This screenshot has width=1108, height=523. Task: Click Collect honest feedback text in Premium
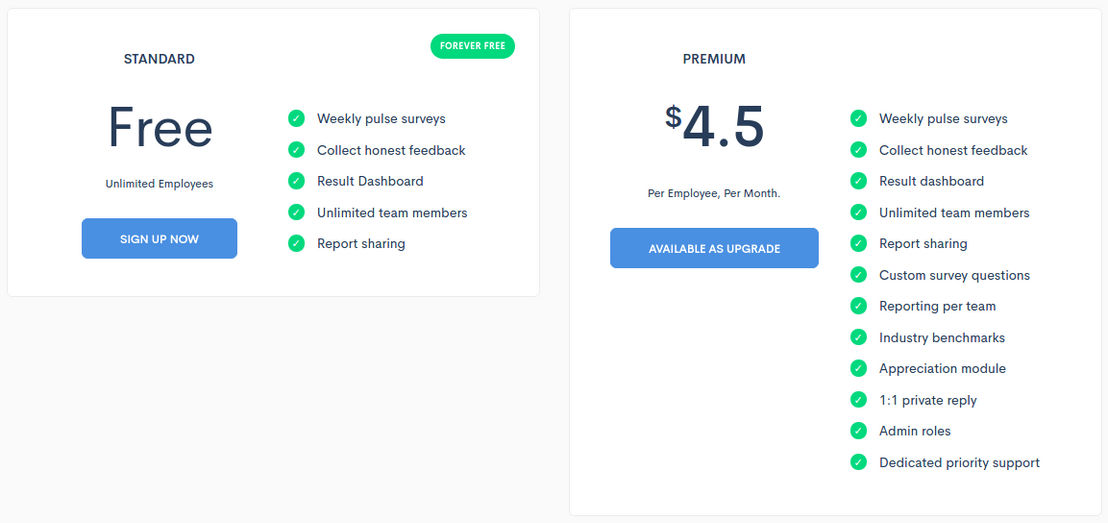pos(953,150)
